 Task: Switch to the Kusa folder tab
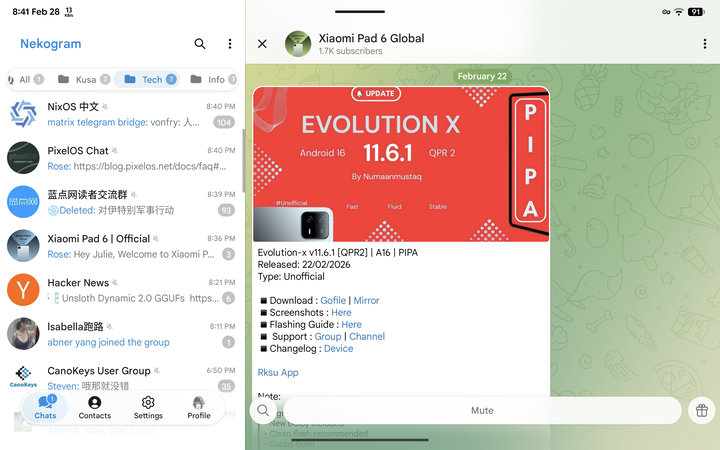tap(84, 79)
